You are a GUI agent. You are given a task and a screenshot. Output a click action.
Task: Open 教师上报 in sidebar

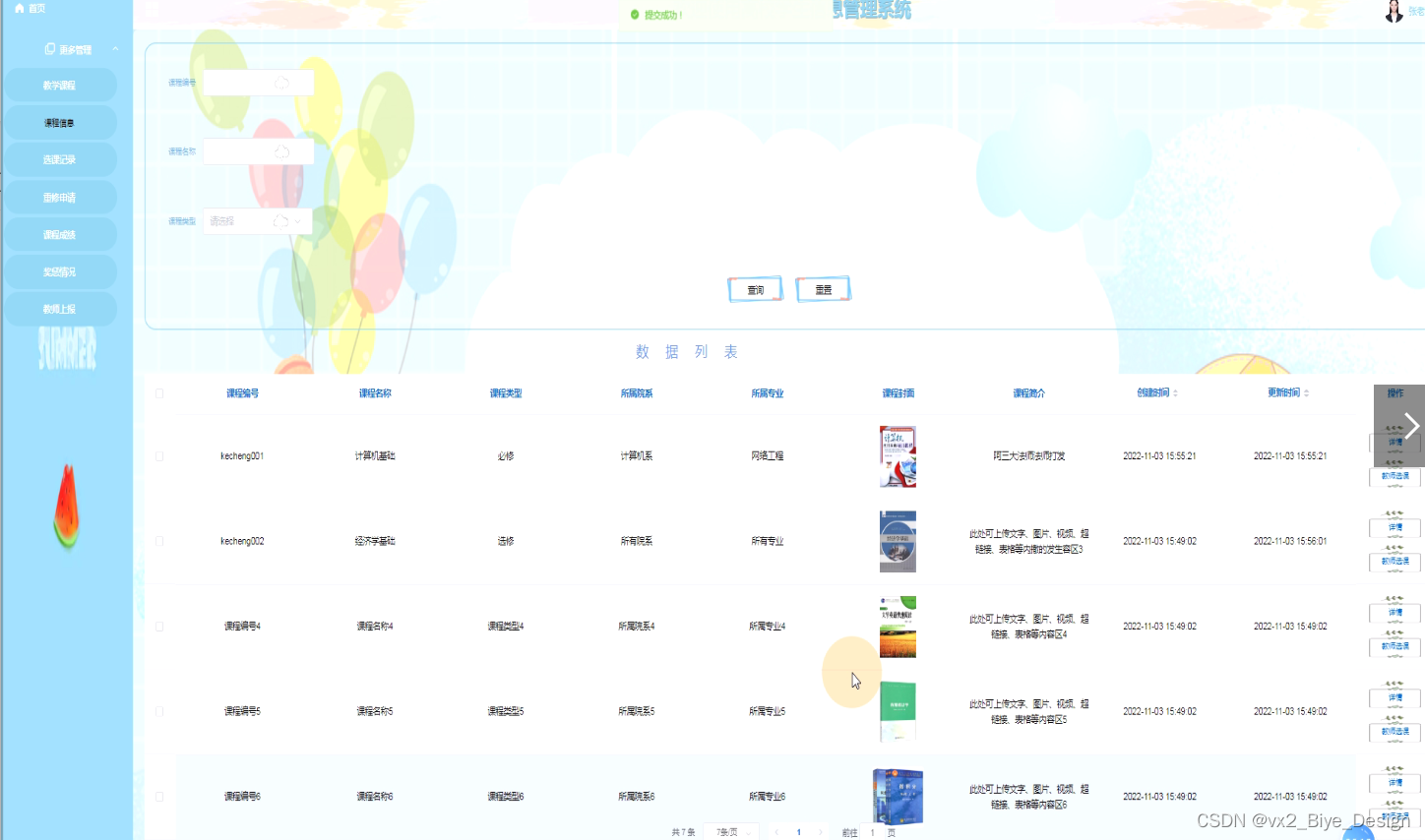tap(60, 309)
